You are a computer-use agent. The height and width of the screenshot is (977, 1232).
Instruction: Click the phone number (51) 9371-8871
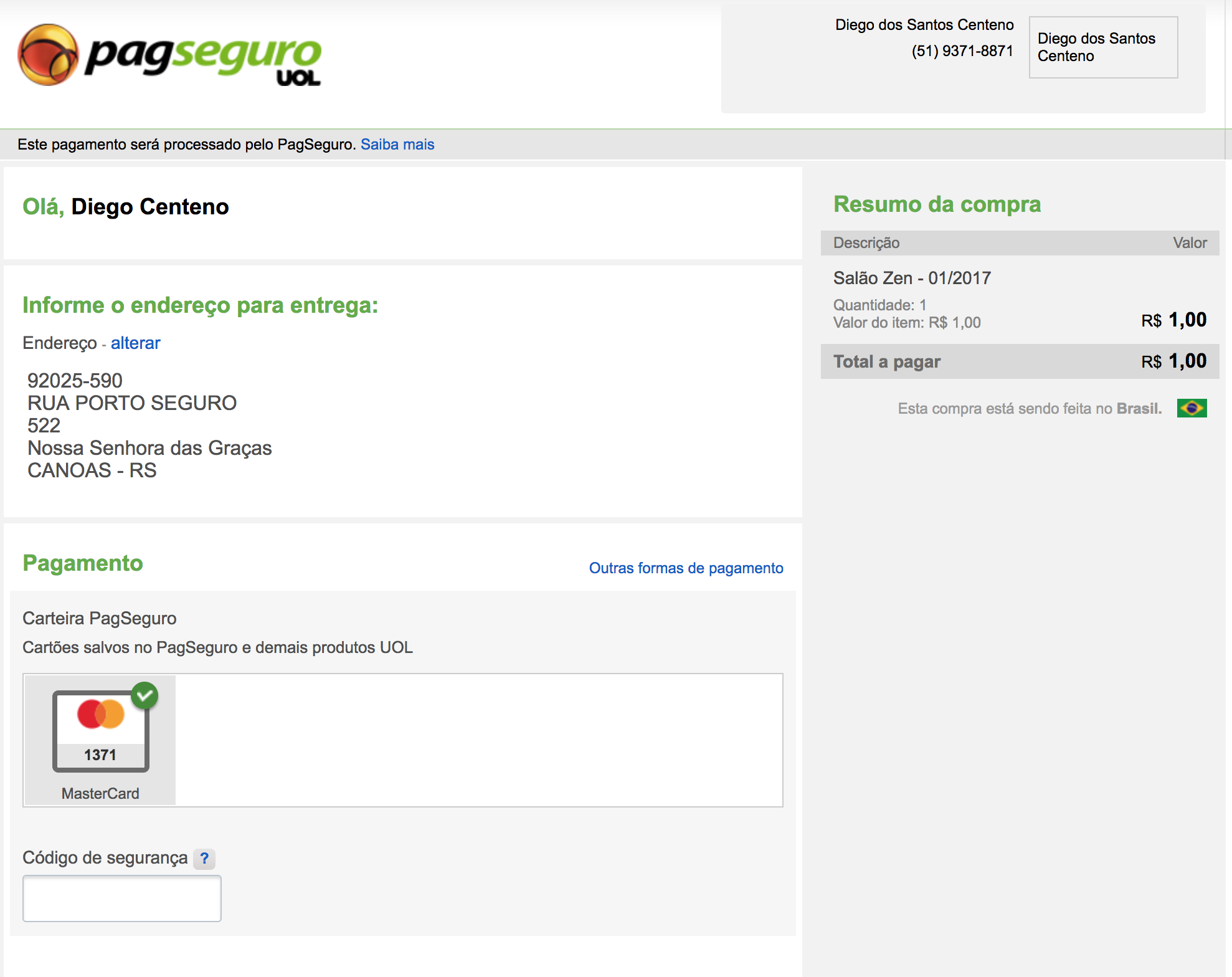[x=962, y=51]
